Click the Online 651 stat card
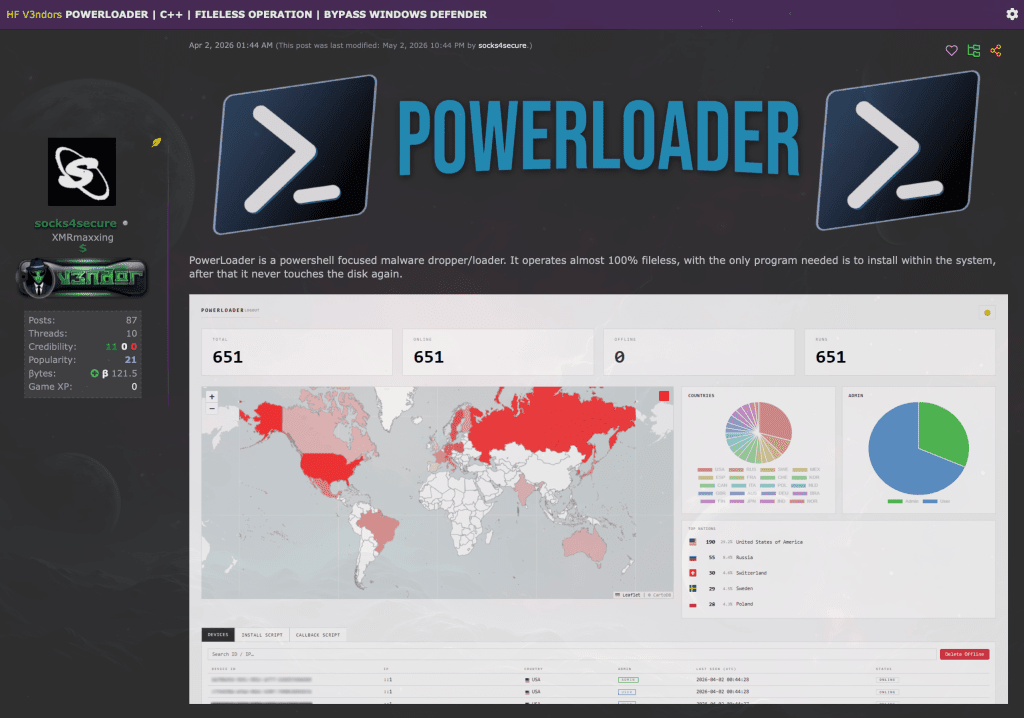The image size is (1024, 718). pyautogui.click(x=498, y=351)
